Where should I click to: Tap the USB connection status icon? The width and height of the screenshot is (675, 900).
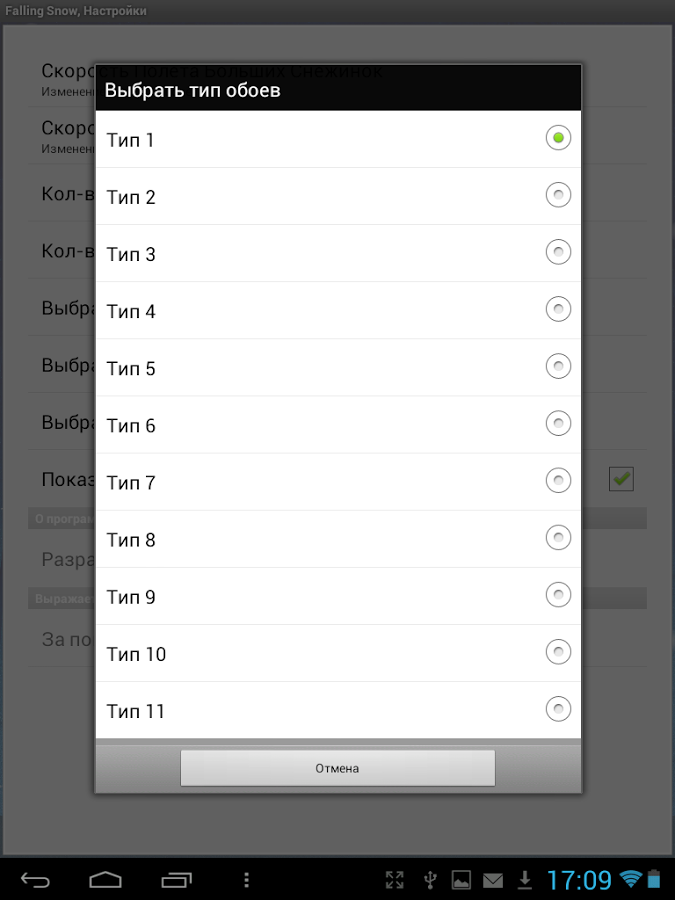coord(430,880)
